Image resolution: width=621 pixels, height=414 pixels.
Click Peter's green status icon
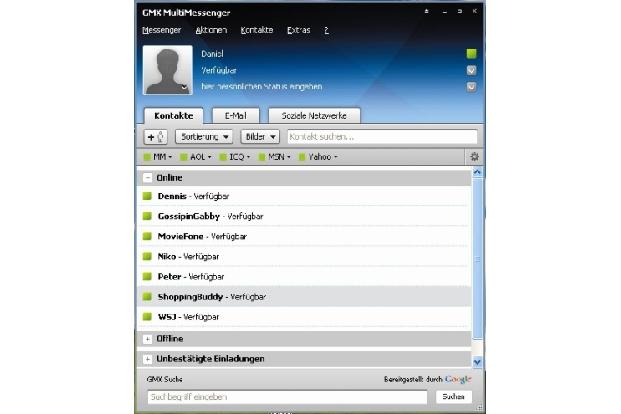pyautogui.click(x=147, y=277)
